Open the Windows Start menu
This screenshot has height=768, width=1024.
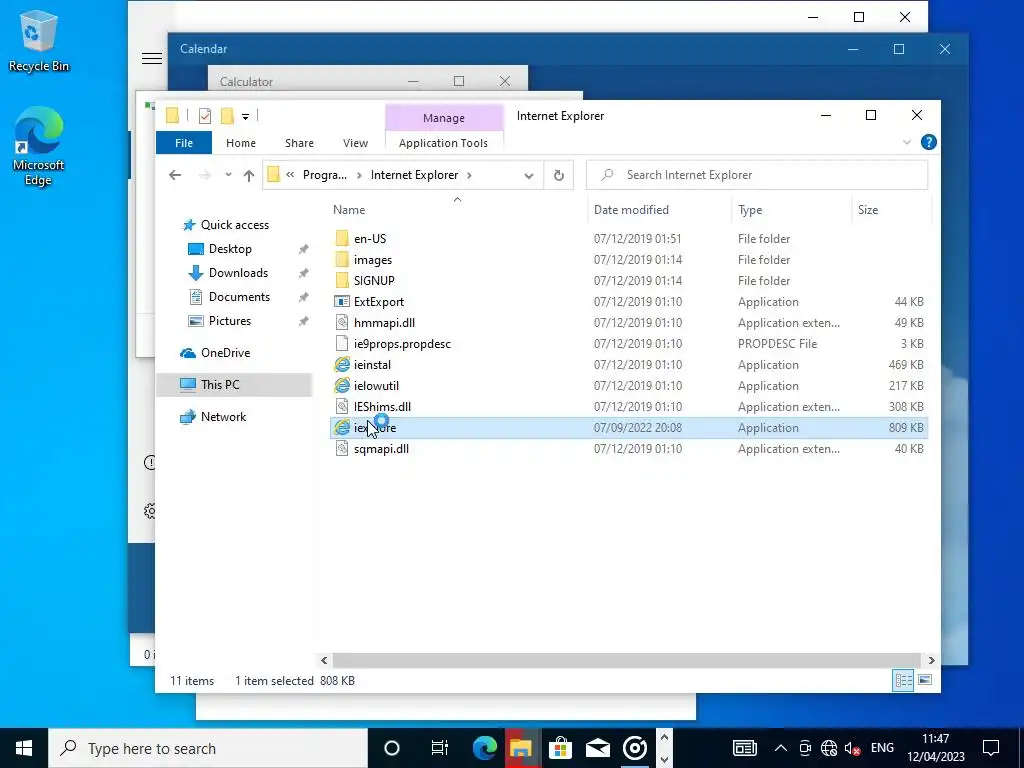click(24, 748)
